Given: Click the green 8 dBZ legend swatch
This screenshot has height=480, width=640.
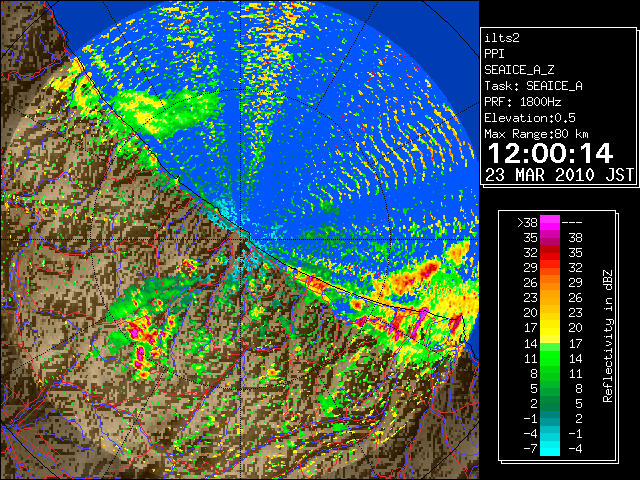Looking at the screenshot, I should pyautogui.click(x=550, y=373).
